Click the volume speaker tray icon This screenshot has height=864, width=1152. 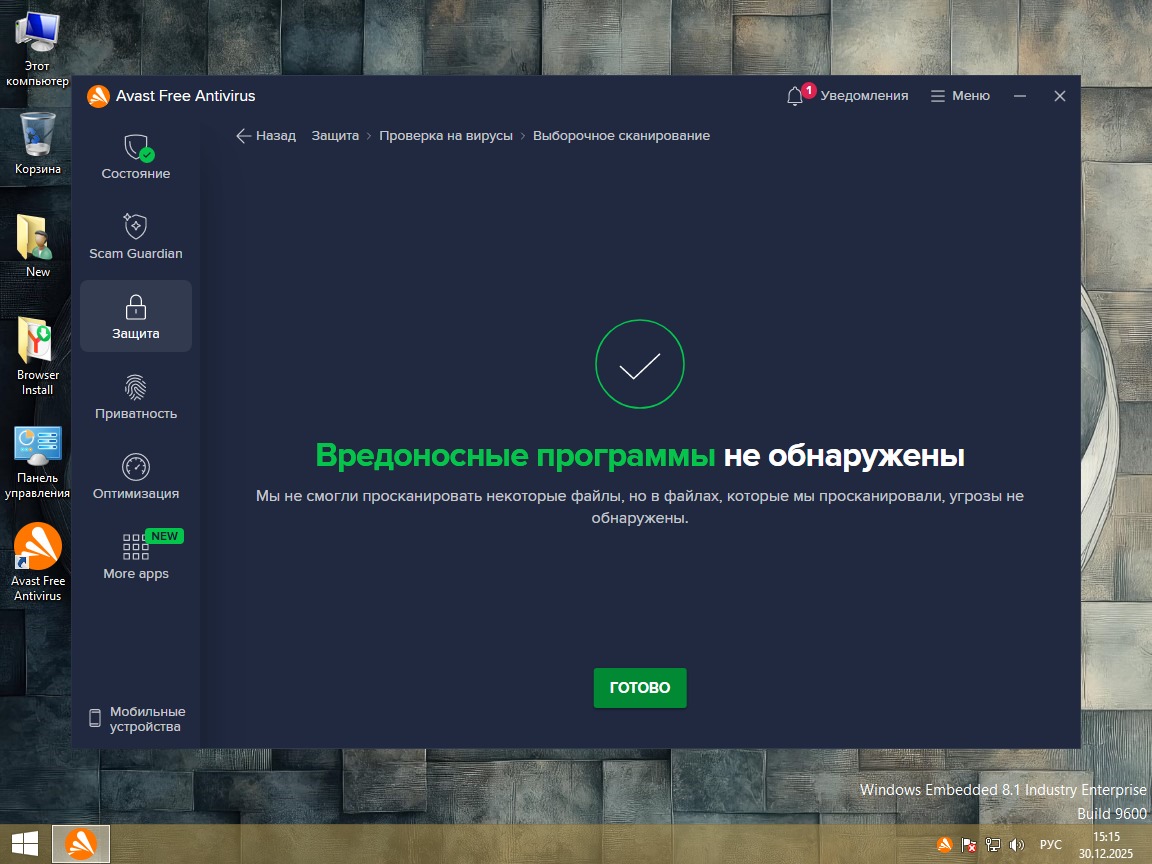[1018, 845]
